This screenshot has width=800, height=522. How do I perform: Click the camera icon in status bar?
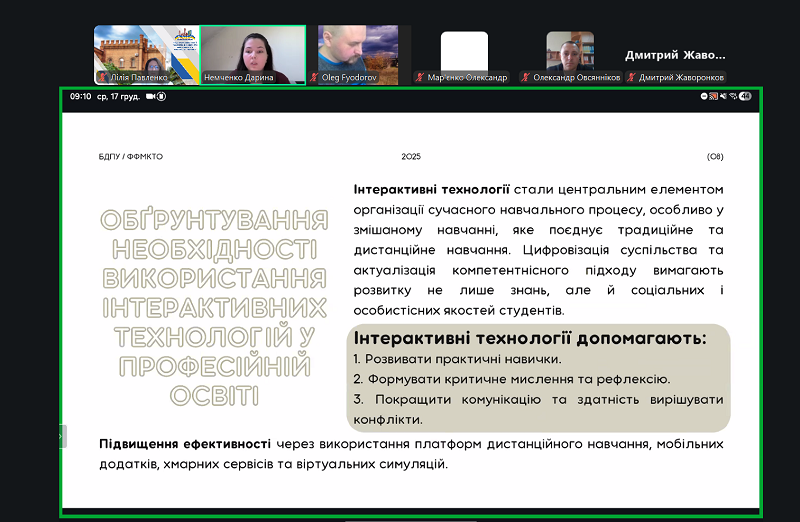point(151,96)
